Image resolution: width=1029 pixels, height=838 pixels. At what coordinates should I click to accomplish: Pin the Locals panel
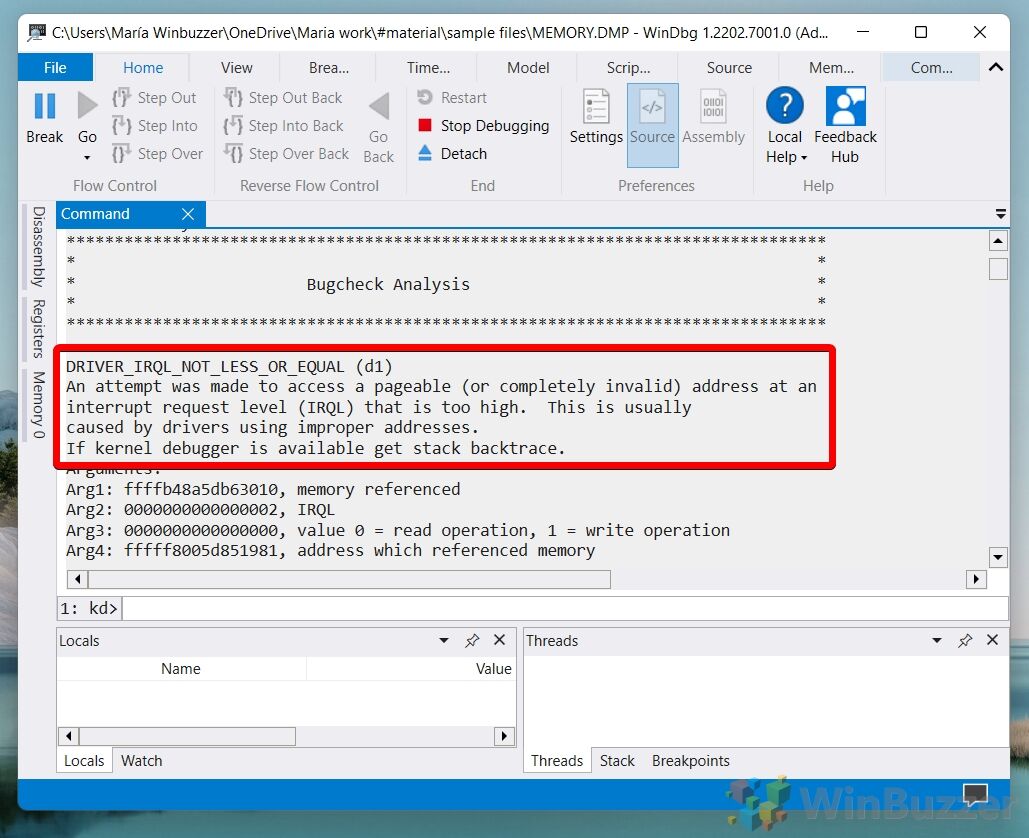click(472, 640)
